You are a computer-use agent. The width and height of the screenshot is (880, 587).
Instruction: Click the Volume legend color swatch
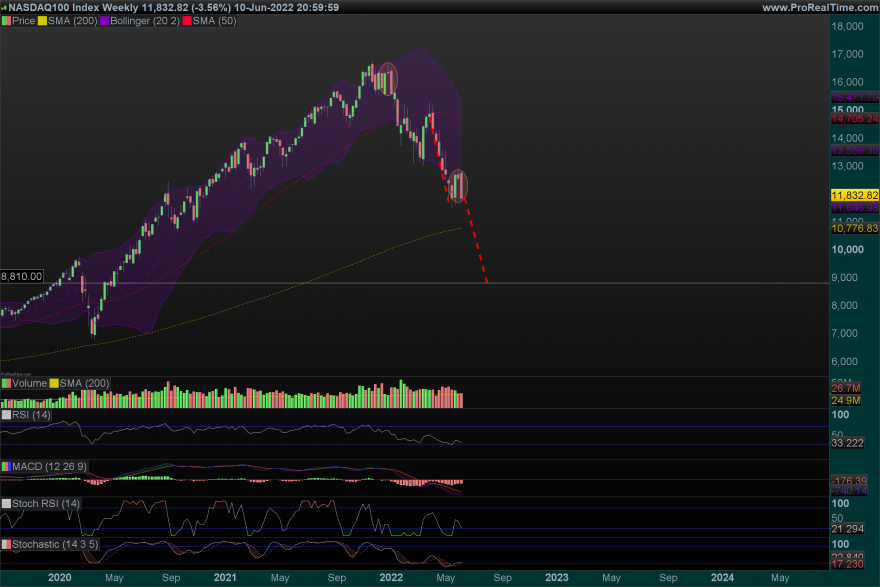point(6,383)
